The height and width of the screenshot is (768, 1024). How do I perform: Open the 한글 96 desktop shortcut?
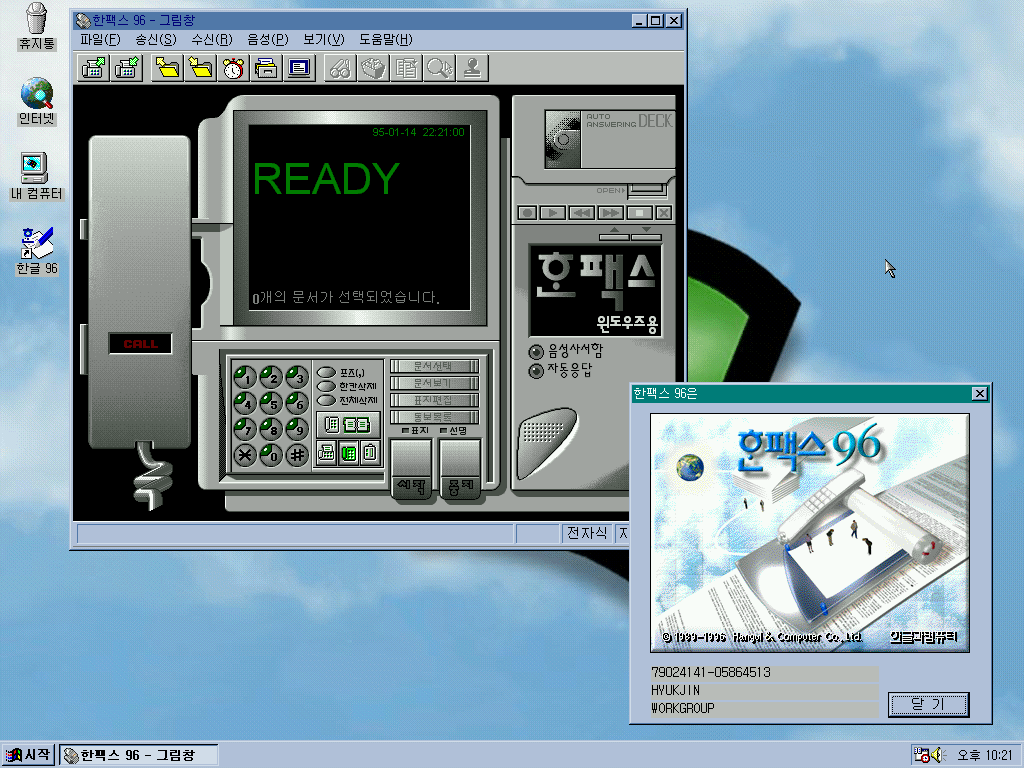(x=37, y=251)
